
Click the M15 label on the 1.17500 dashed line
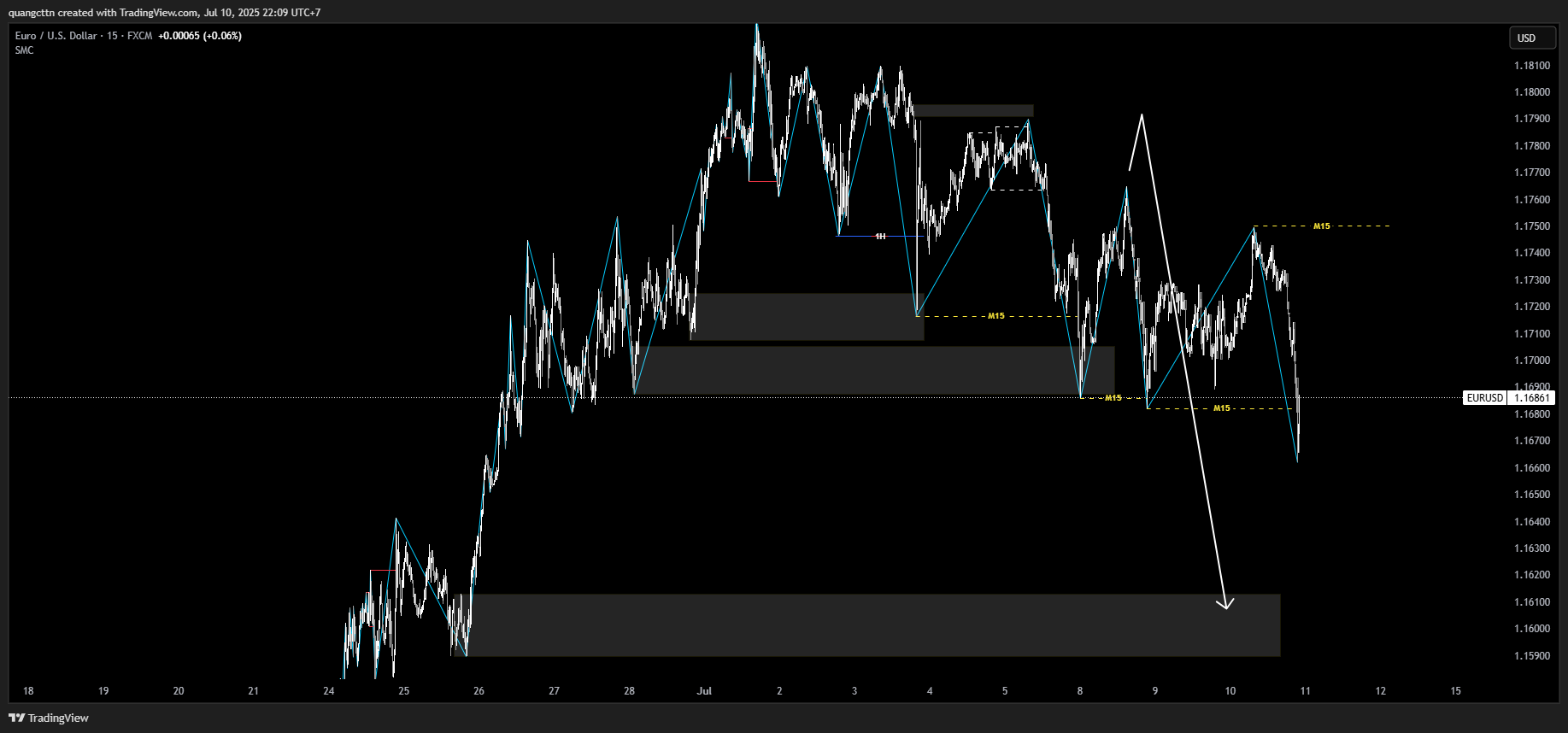(1322, 226)
